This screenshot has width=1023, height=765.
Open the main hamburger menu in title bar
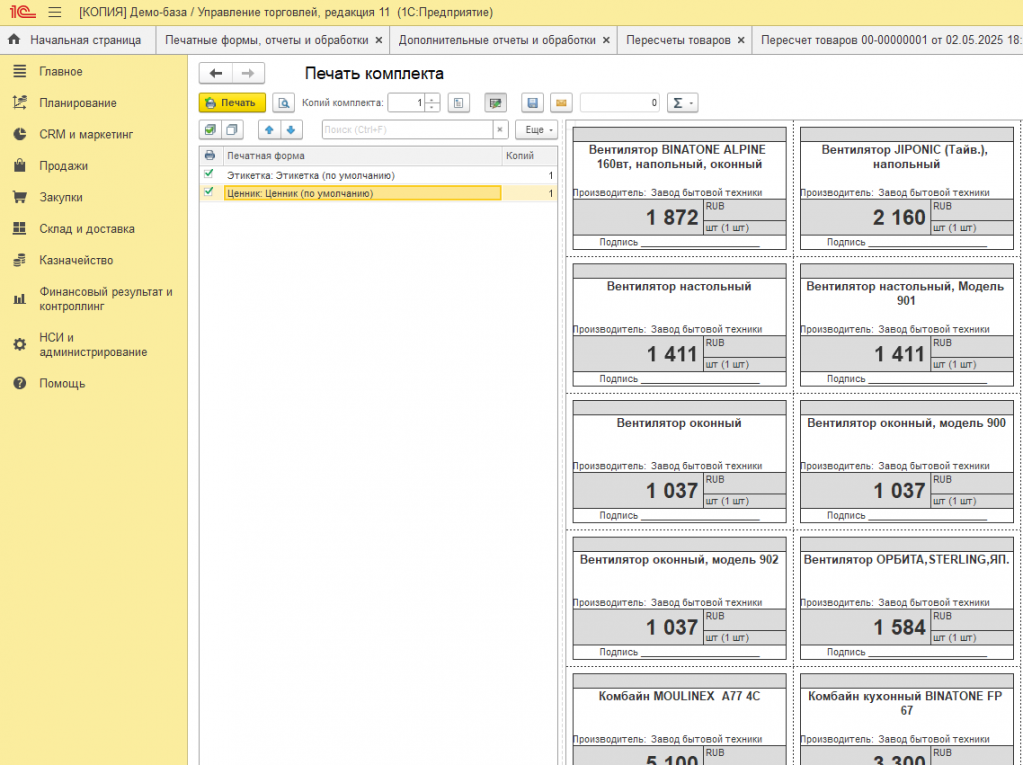55,12
